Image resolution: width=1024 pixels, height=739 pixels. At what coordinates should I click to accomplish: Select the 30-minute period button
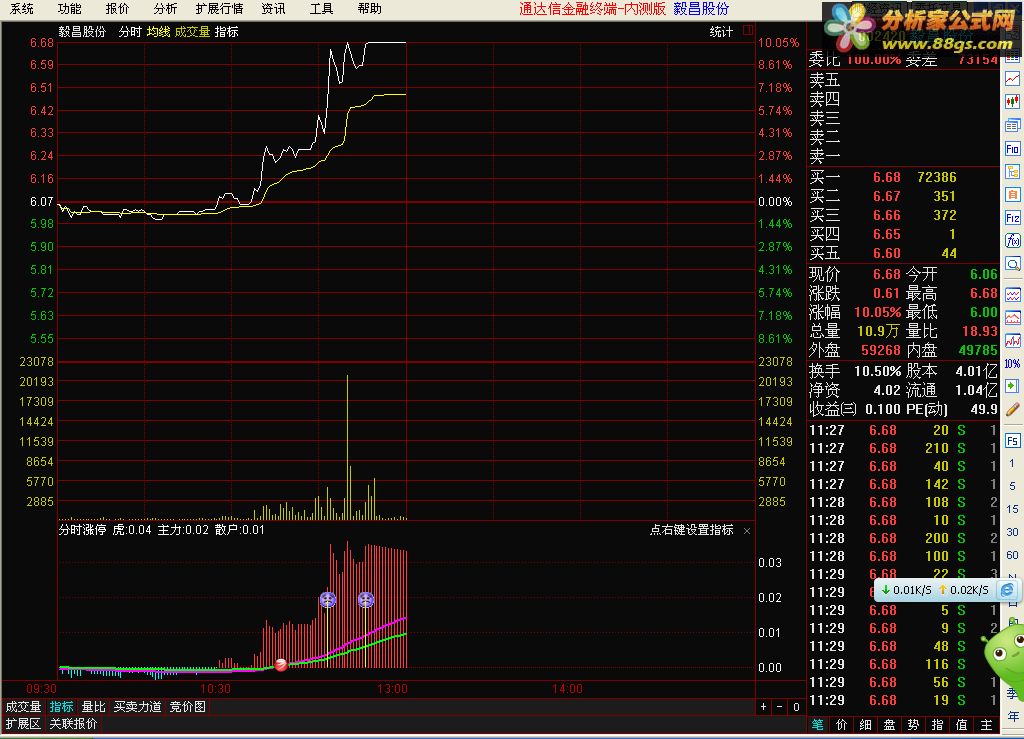[x=1012, y=532]
